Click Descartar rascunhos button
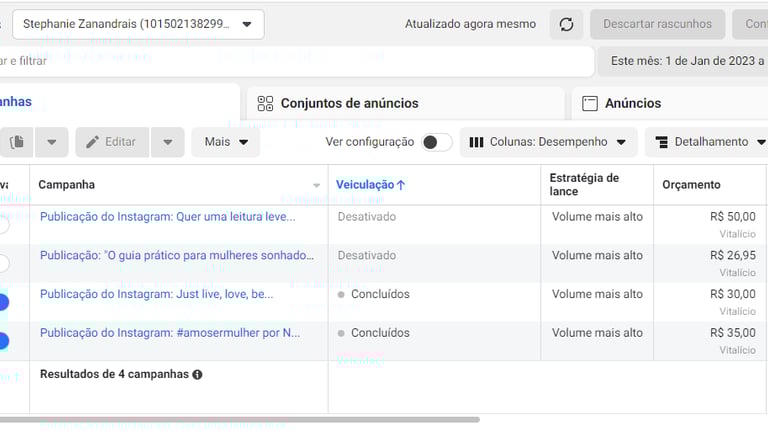Image resolution: width=768 pixels, height=431 pixels. click(x=657, y=24)
